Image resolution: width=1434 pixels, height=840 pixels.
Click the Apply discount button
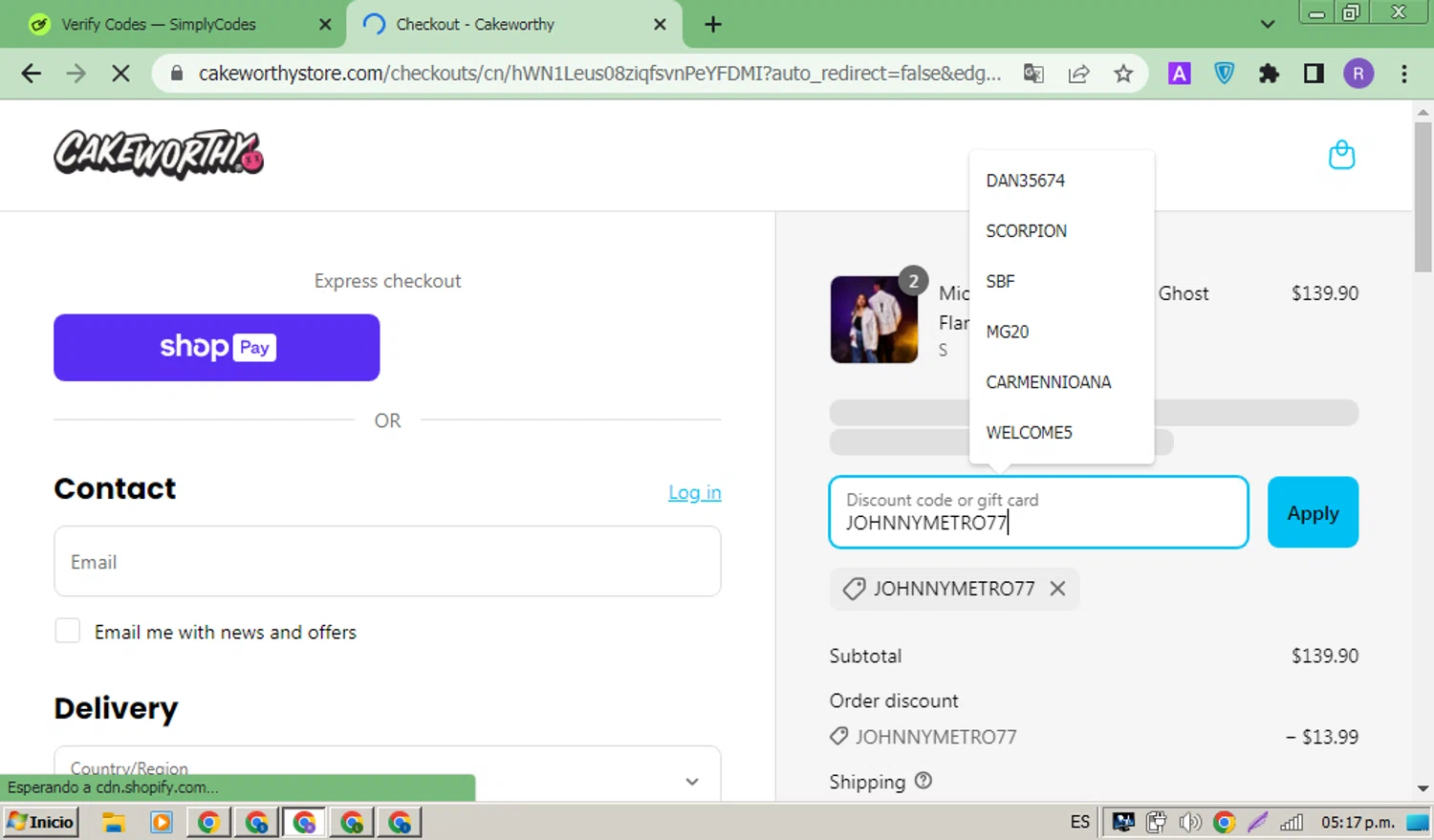point(1313,512)
